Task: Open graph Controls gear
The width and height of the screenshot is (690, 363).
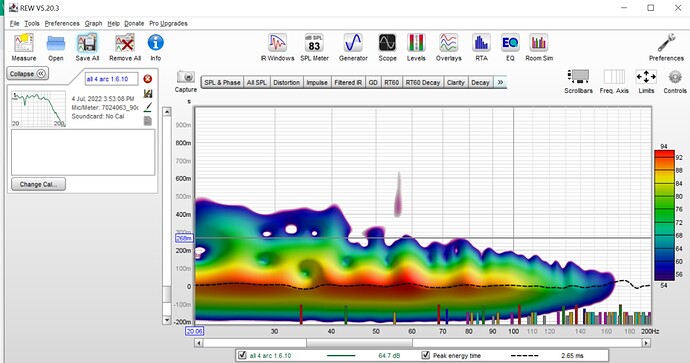Action: coord(675,81)
